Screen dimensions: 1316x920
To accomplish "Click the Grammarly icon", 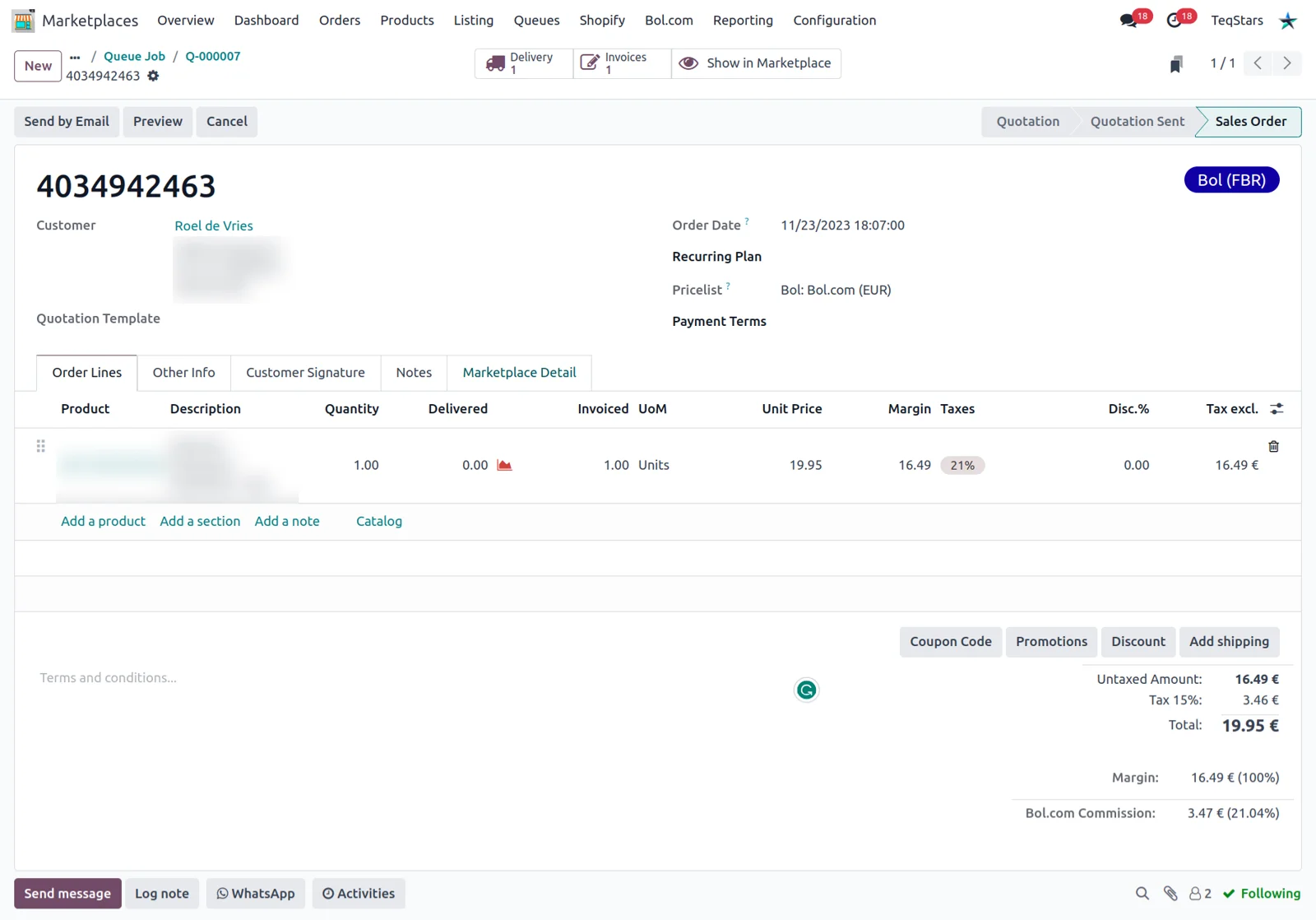I will tap(806, 690).
